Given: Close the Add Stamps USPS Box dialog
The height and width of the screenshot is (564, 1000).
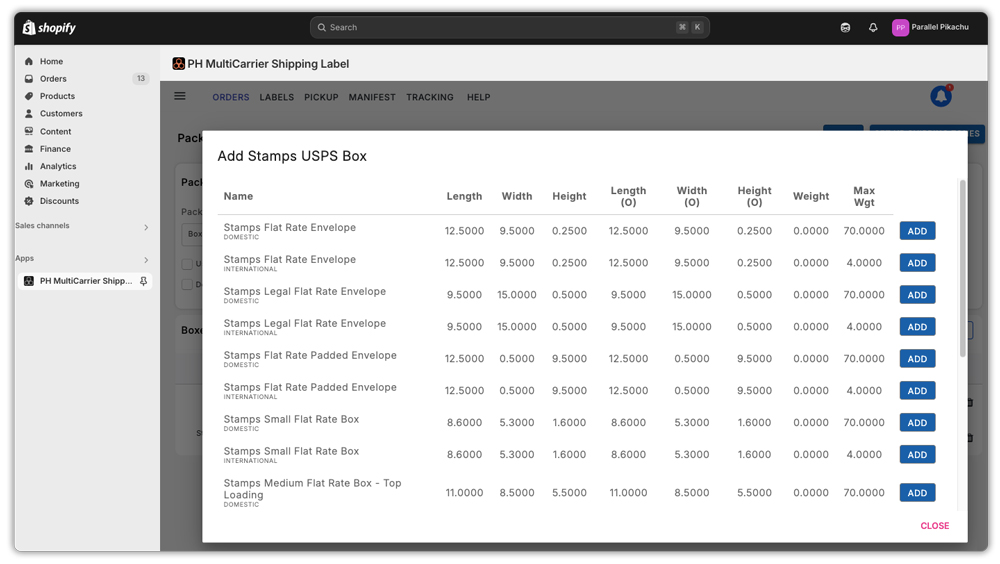Looking at the screenshot, I should point(934,526).
